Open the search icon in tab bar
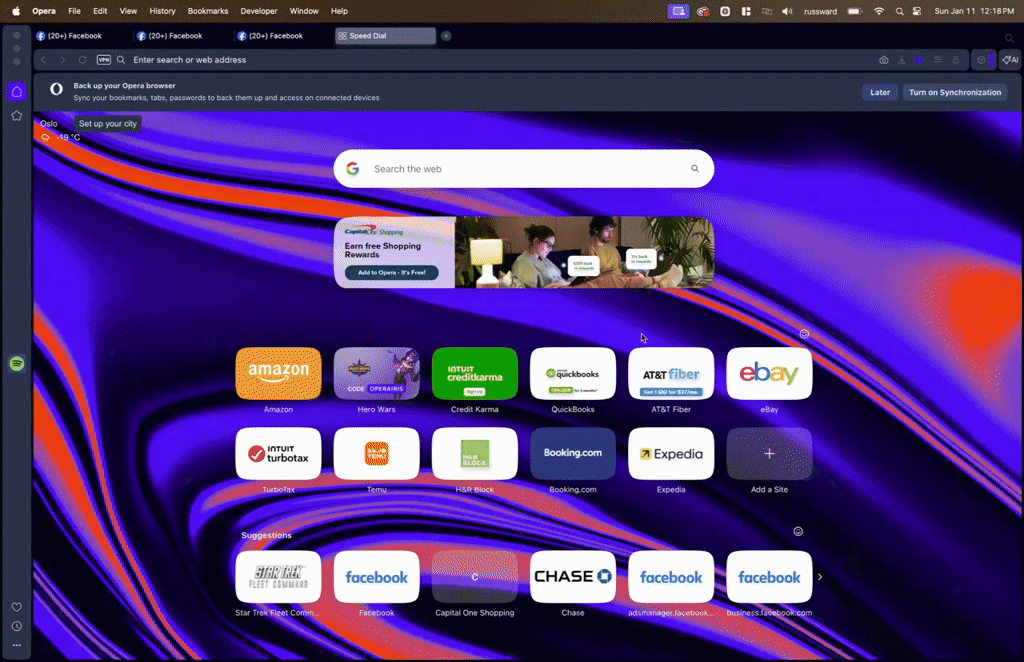Screen dimensions: 1024x662 [1008, 37]
